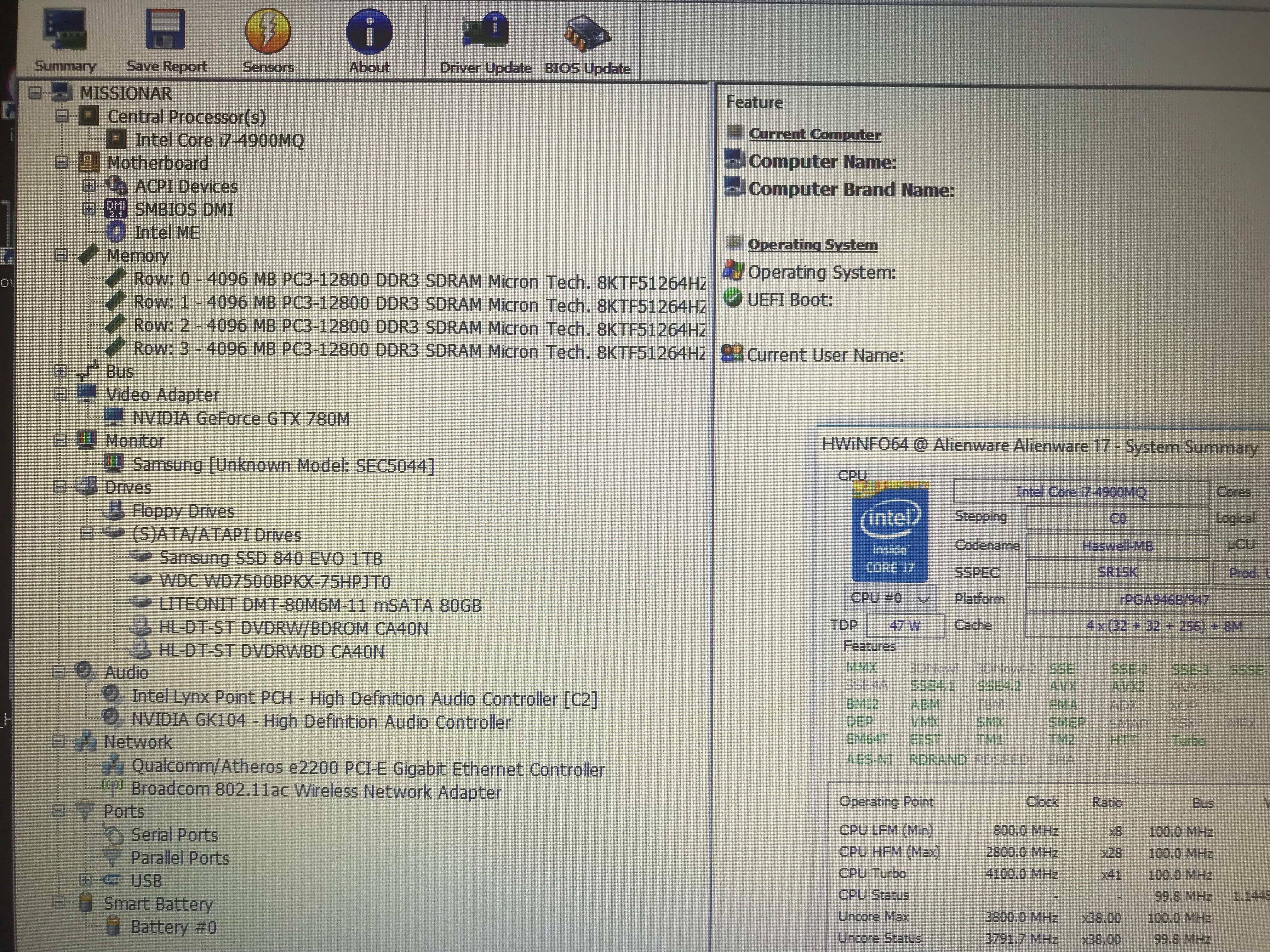
Task: Select HL-DT-ST DVDRWBD CA40N optical drive
Action: click(272, 651)
